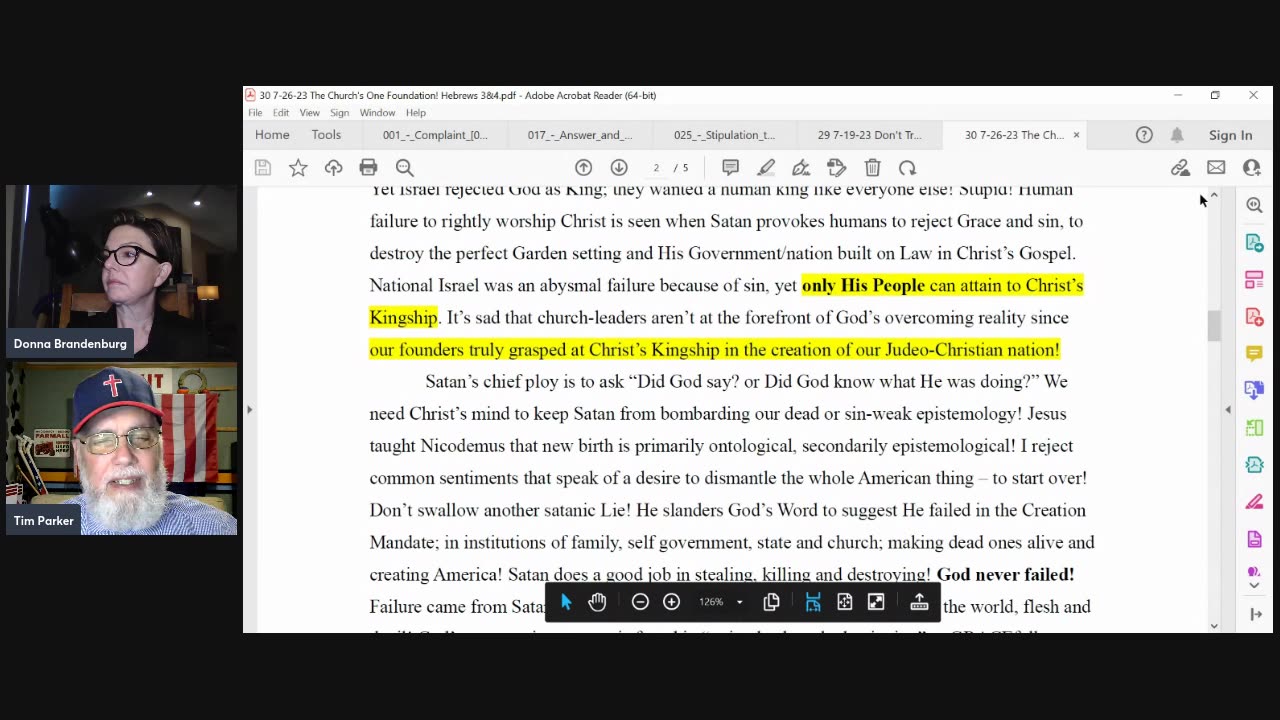Click the Sign In button
The image size is (1280, 720).
[1230, 135]
